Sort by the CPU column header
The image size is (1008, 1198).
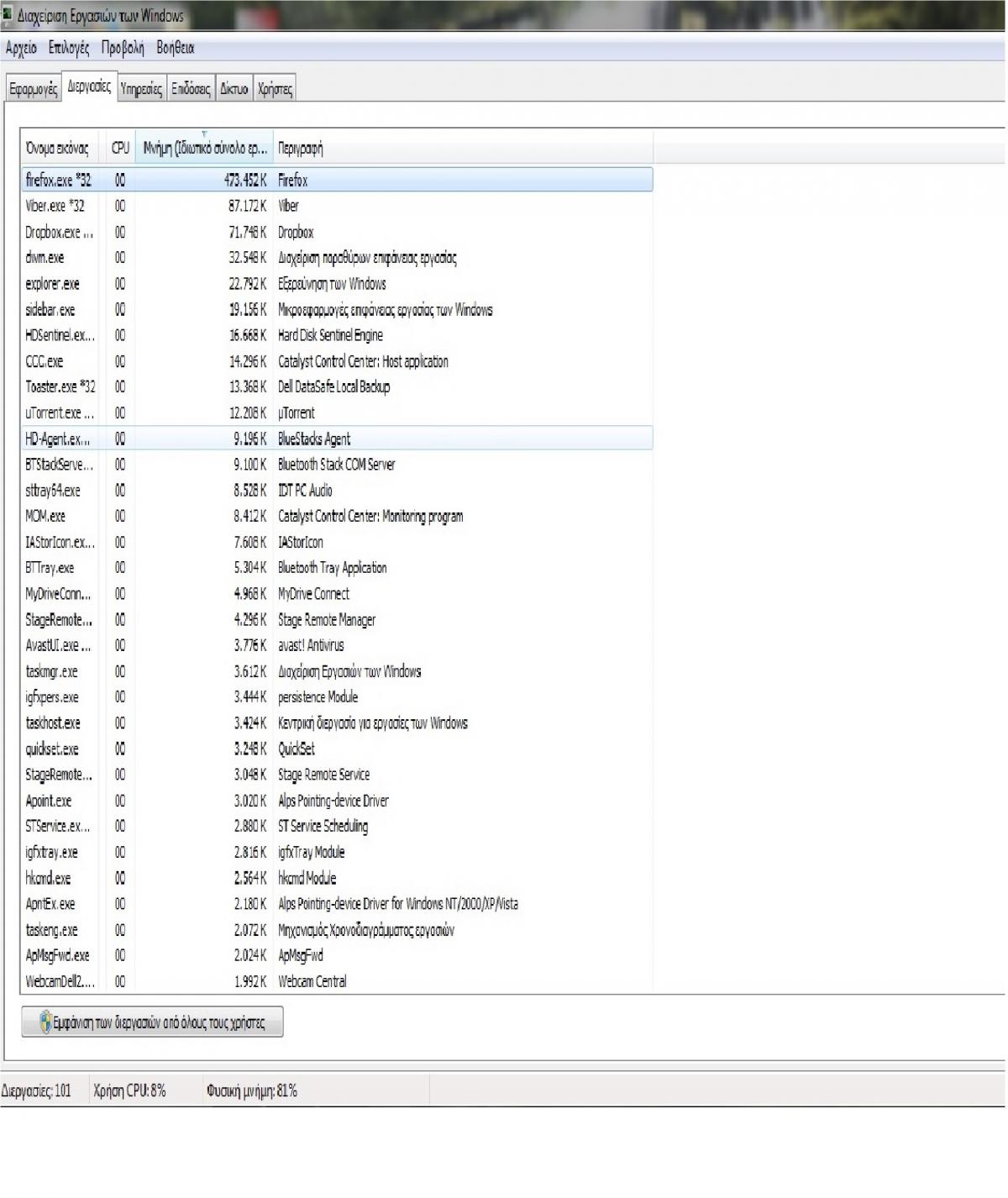pyautogui.click(x=120, y=148)
